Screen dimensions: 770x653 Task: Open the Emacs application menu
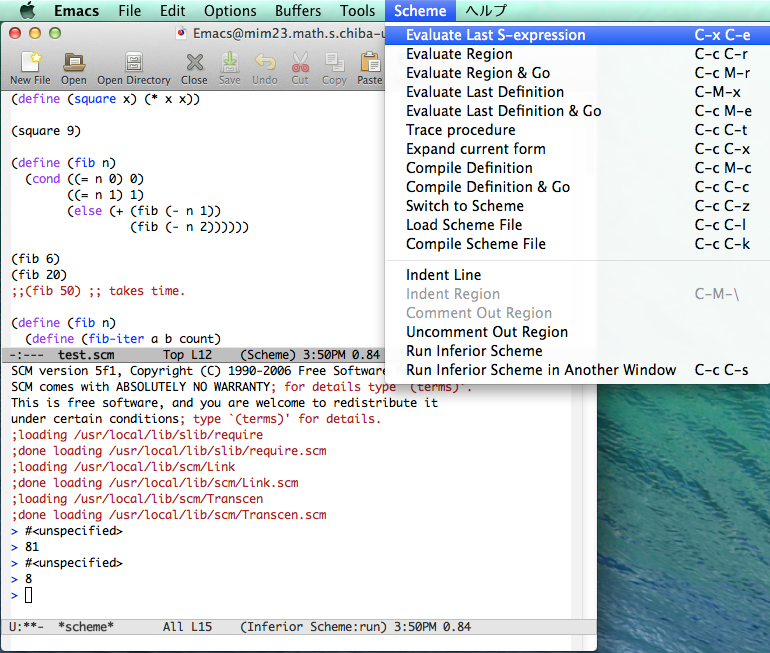76,10
